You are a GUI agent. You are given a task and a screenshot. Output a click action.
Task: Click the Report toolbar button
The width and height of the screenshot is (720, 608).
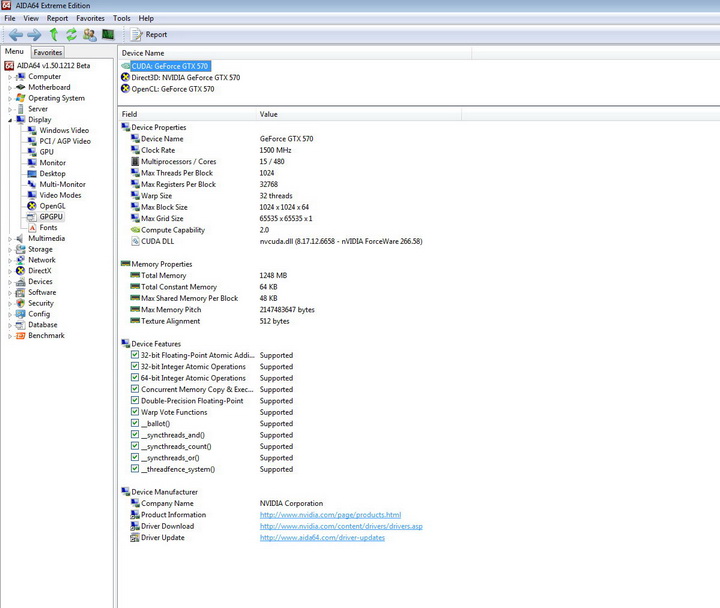pos(149,34)
